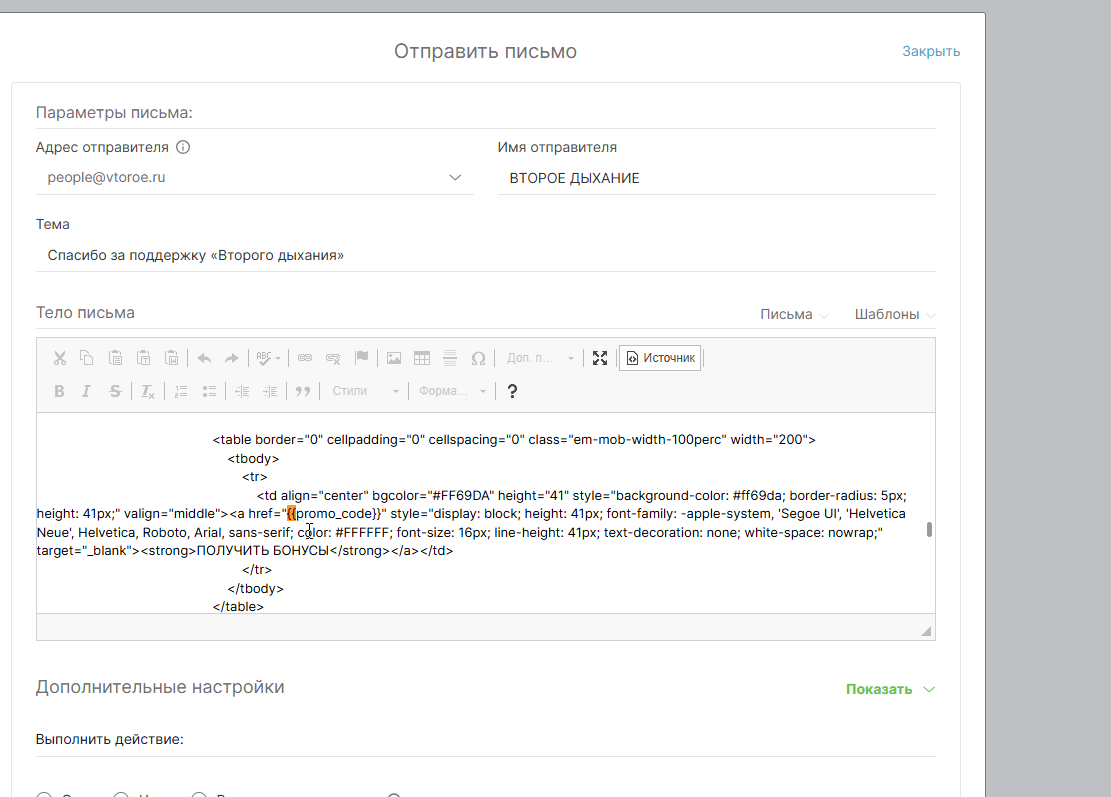Image resolution: width=1111 pixels, height=797 pixels.
Task: Click on the promo_code placeholder in the href
Action: pos(334,514)
